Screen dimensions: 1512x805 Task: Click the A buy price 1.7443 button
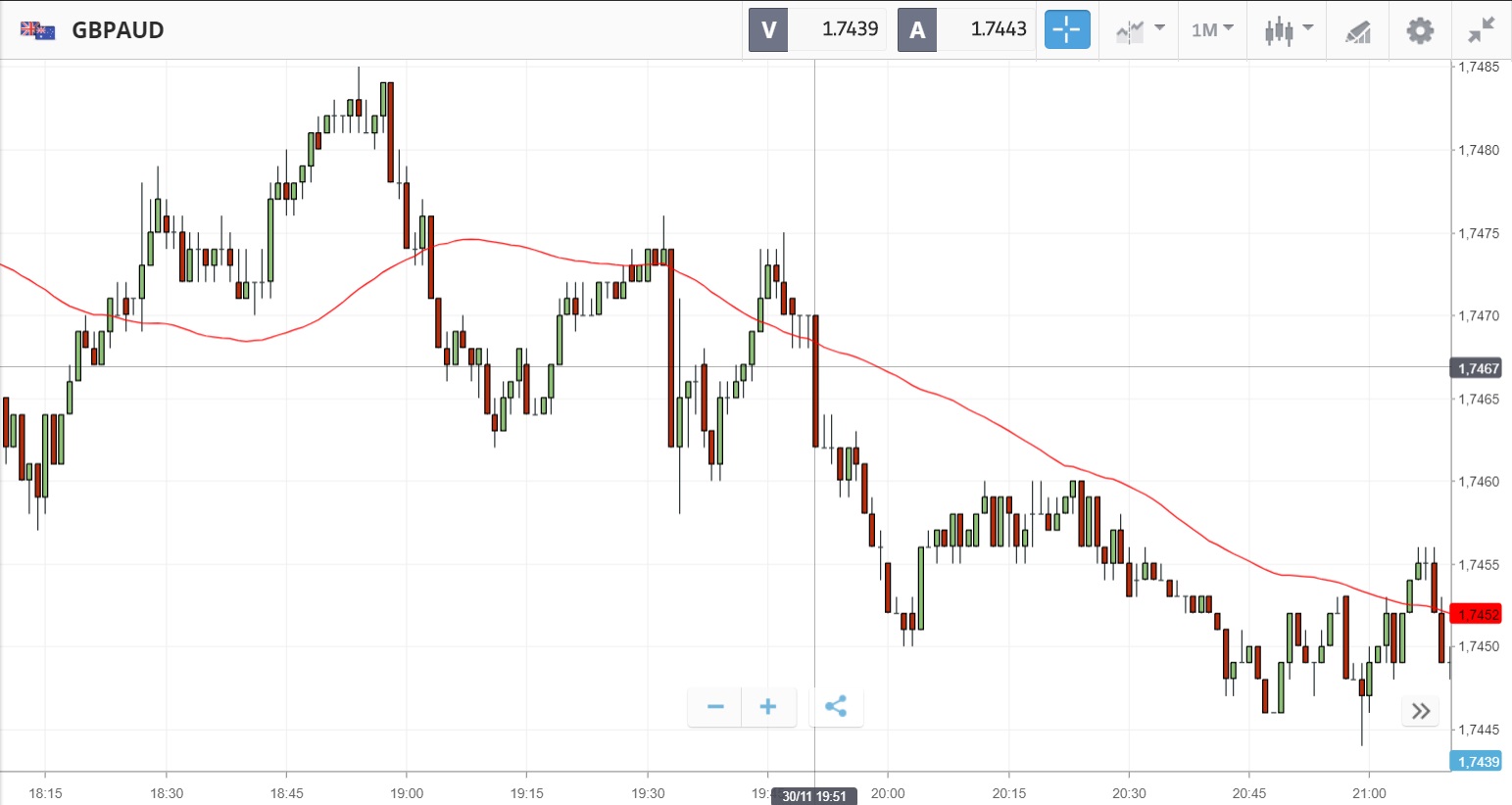(x=966, y=29)
